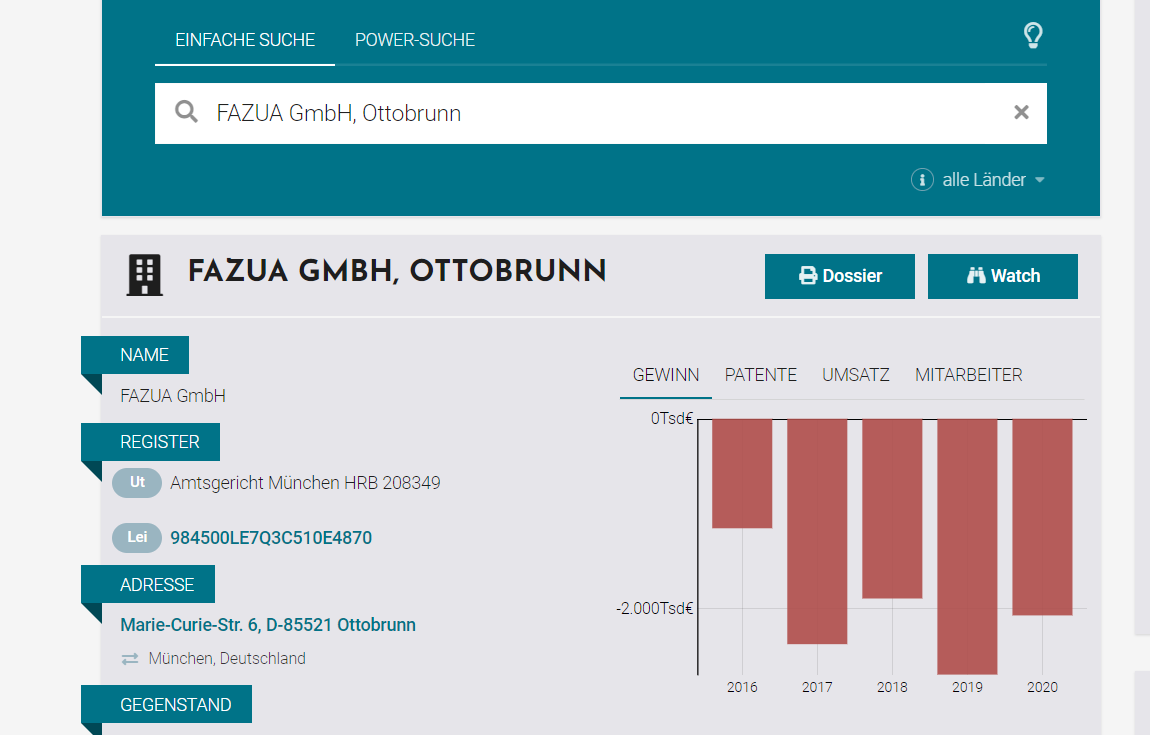Click the 0Tsd€ axis label

(672, 418)
